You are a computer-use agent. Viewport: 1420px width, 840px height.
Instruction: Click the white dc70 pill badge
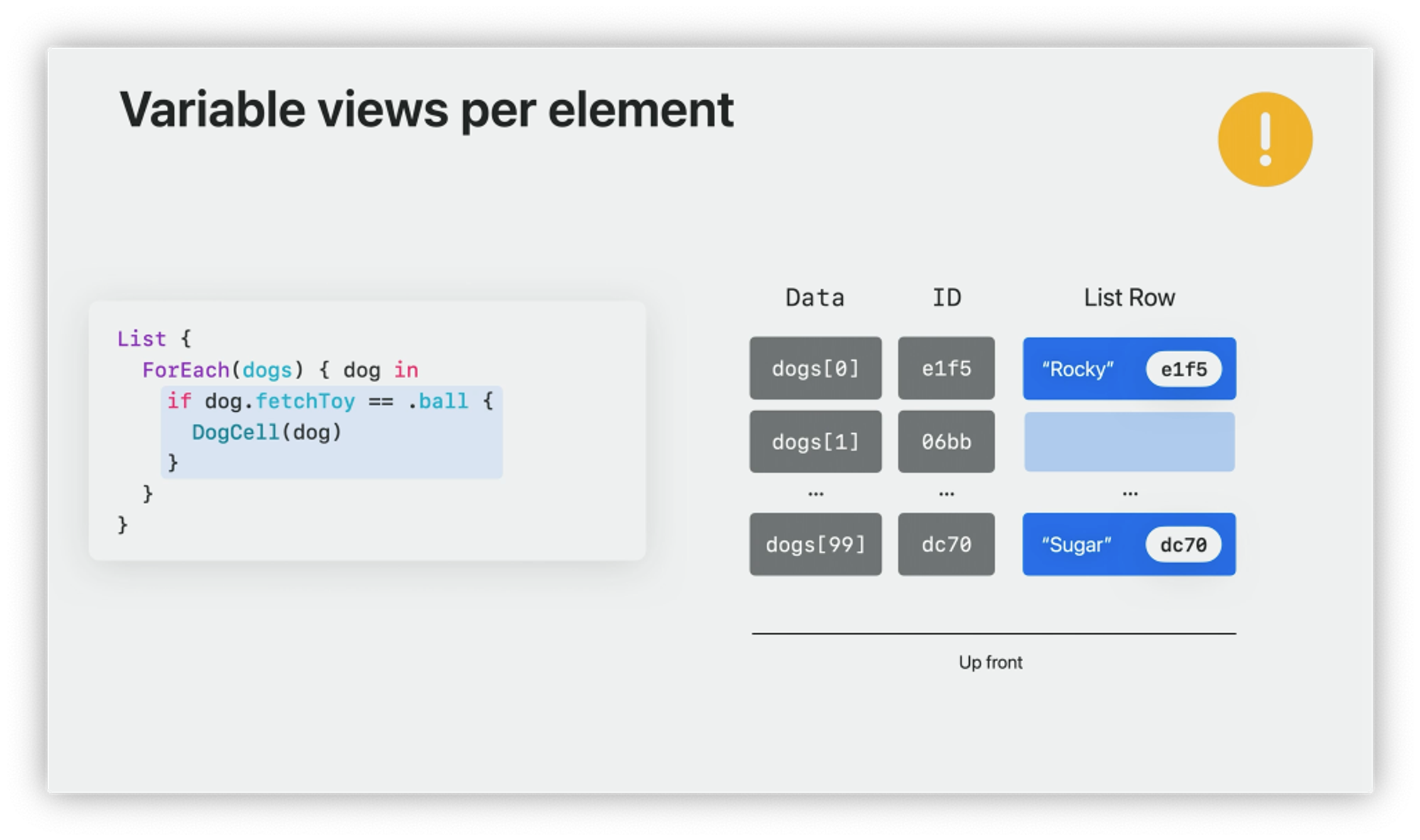(1183, 545)
